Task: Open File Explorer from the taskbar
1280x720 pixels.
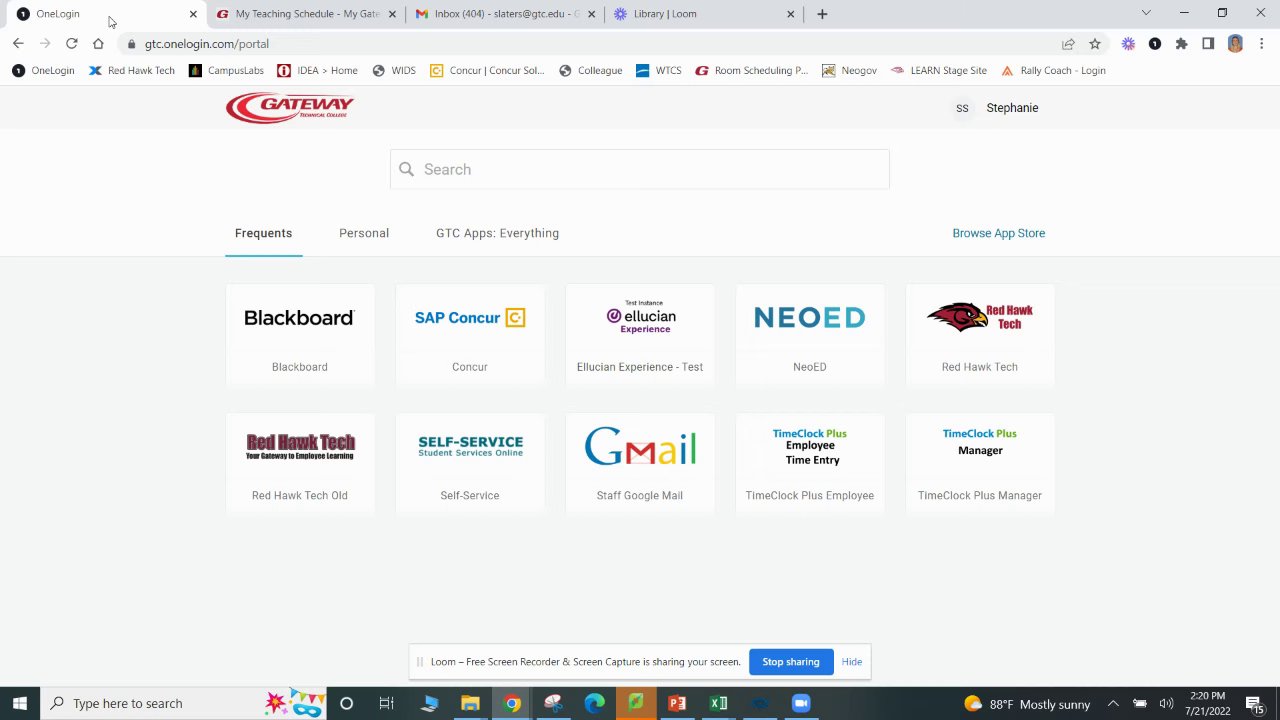Action: 470,703
